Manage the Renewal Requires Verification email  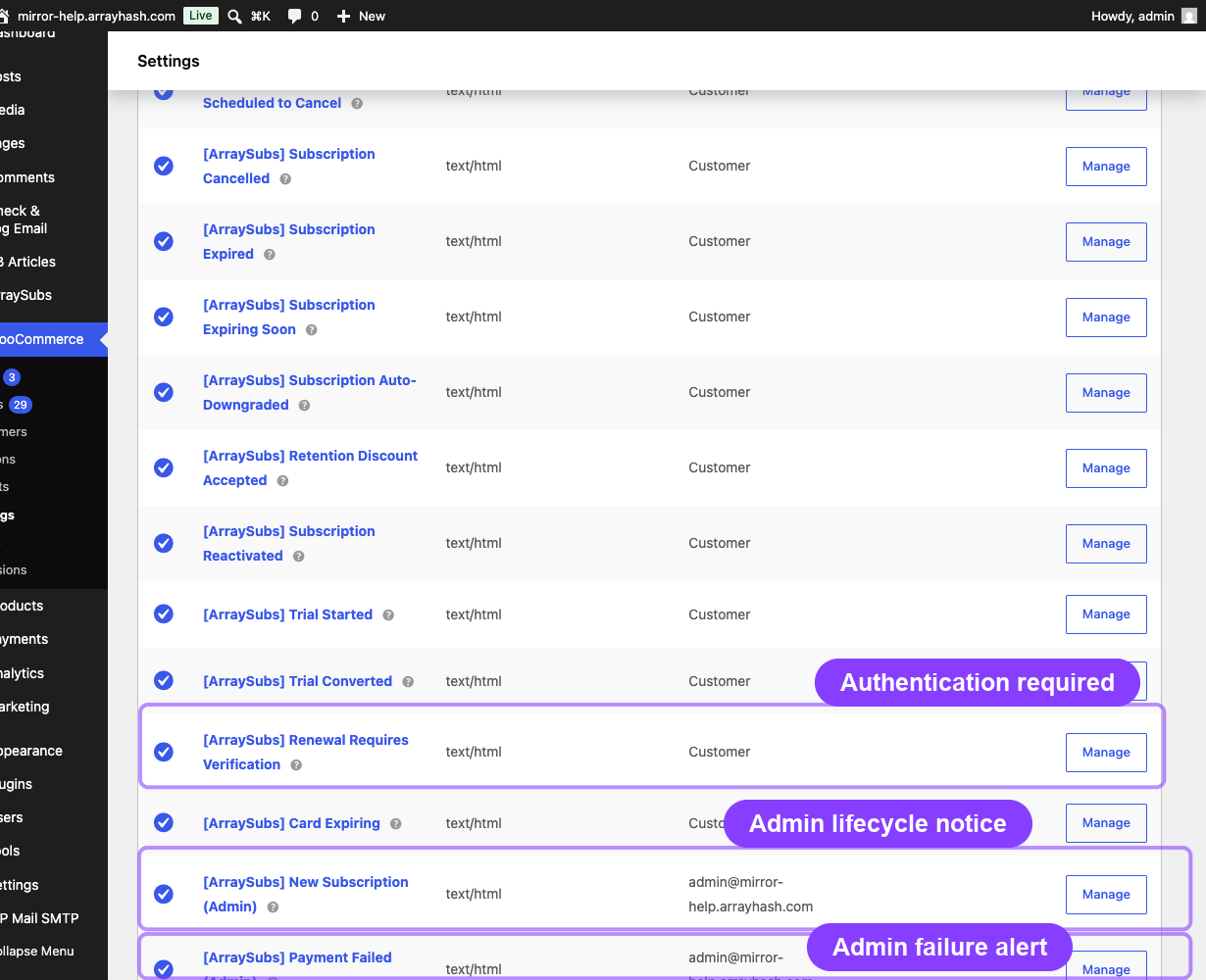click(1106, 753)
